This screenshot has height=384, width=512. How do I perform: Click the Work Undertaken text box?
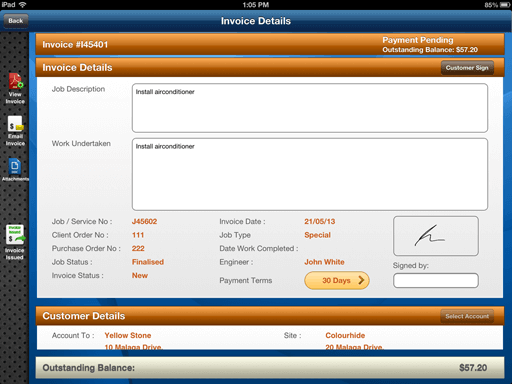tap(310, 174)
